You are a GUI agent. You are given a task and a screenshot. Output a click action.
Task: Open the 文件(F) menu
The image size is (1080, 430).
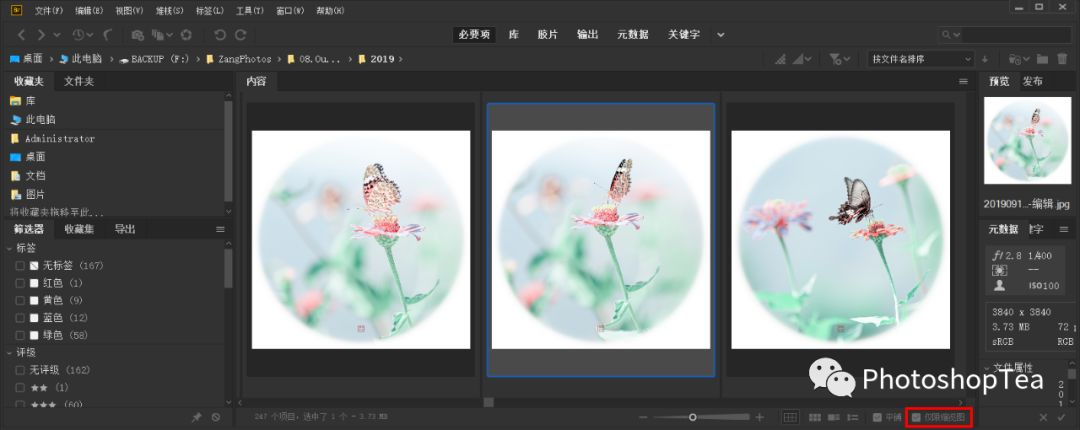(48, 10)
